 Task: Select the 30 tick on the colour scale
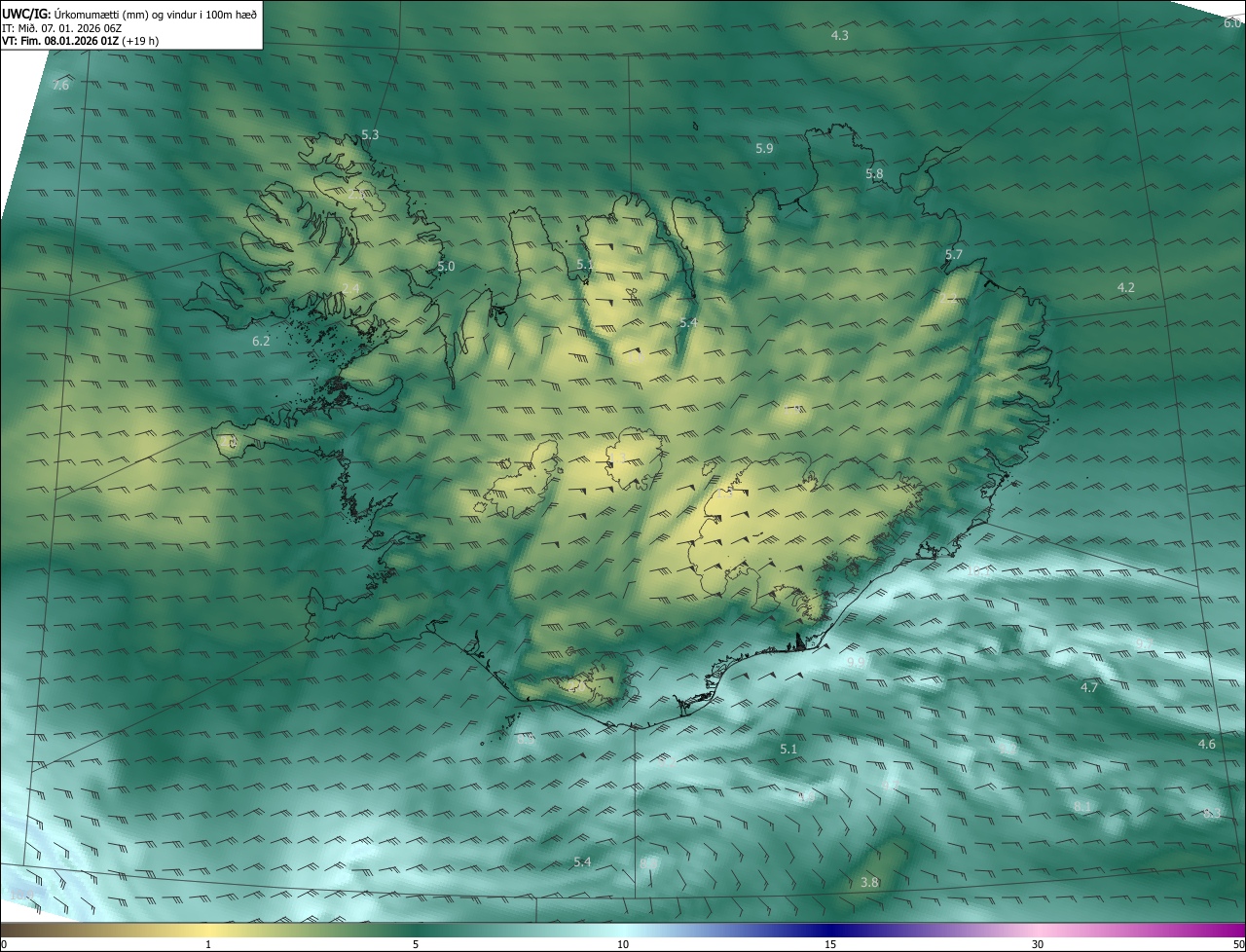coord(1038,944)
